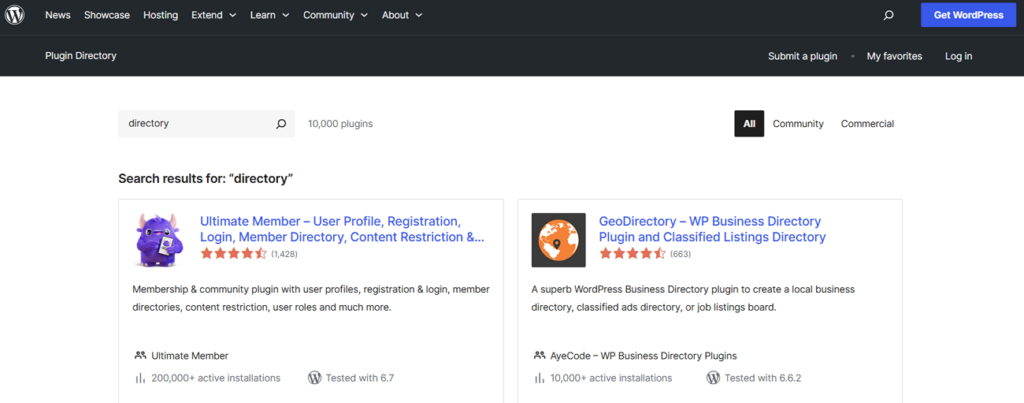Open the About dropdown menu
This screenshot has width=1024, height=403.
point(401,15)
